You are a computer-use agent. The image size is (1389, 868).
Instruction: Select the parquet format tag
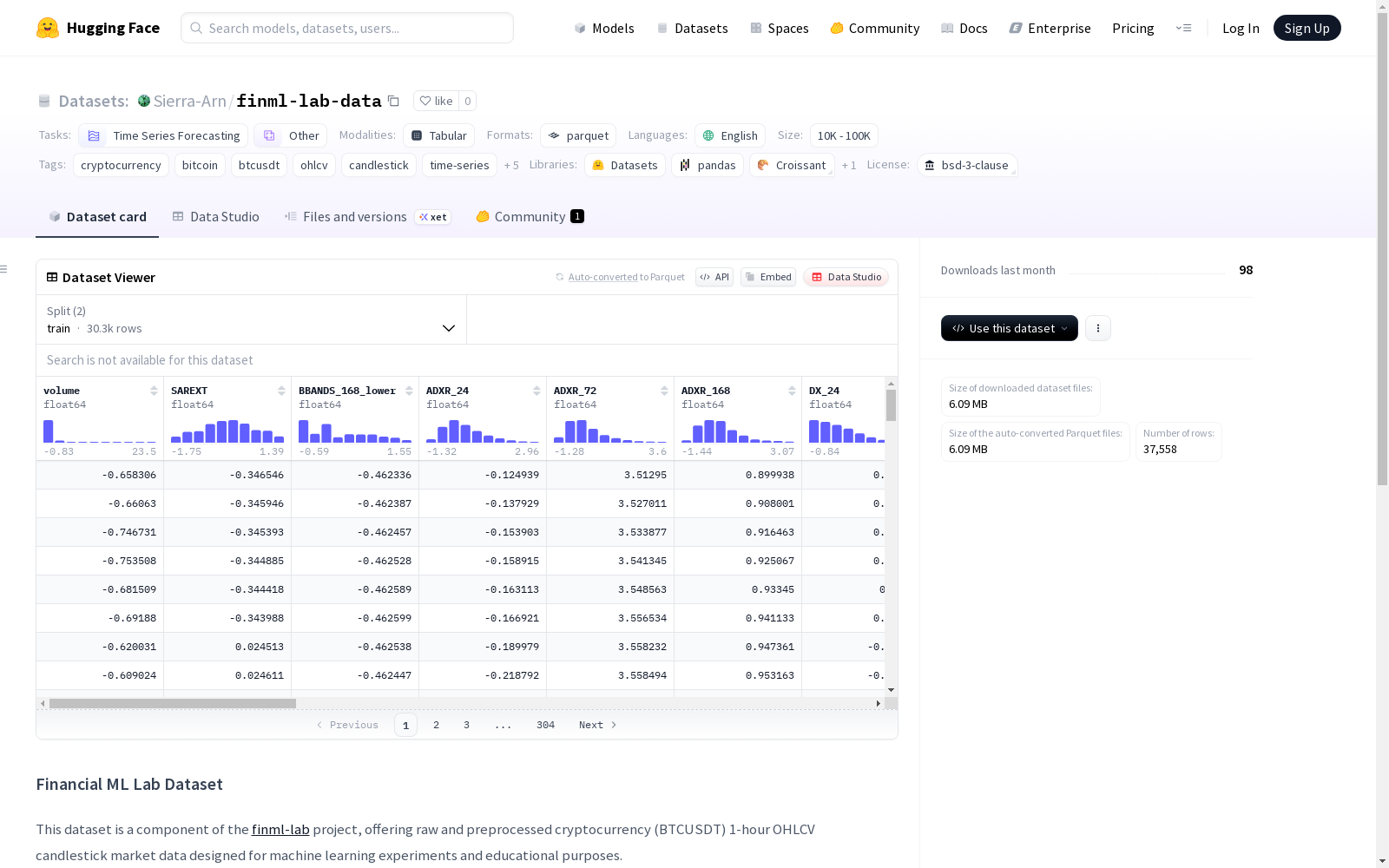578,135
